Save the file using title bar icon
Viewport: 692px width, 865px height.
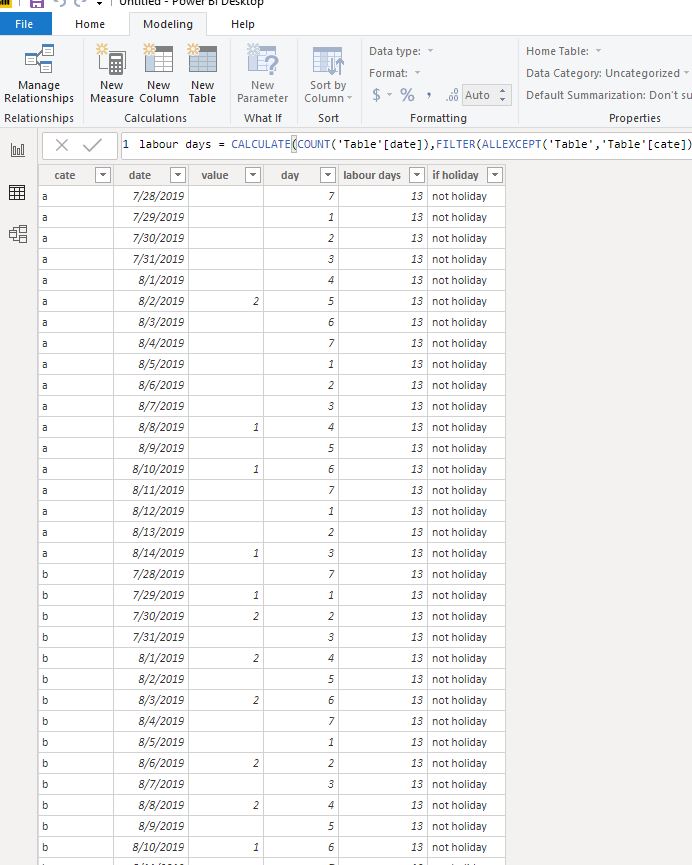coord(36,3)
